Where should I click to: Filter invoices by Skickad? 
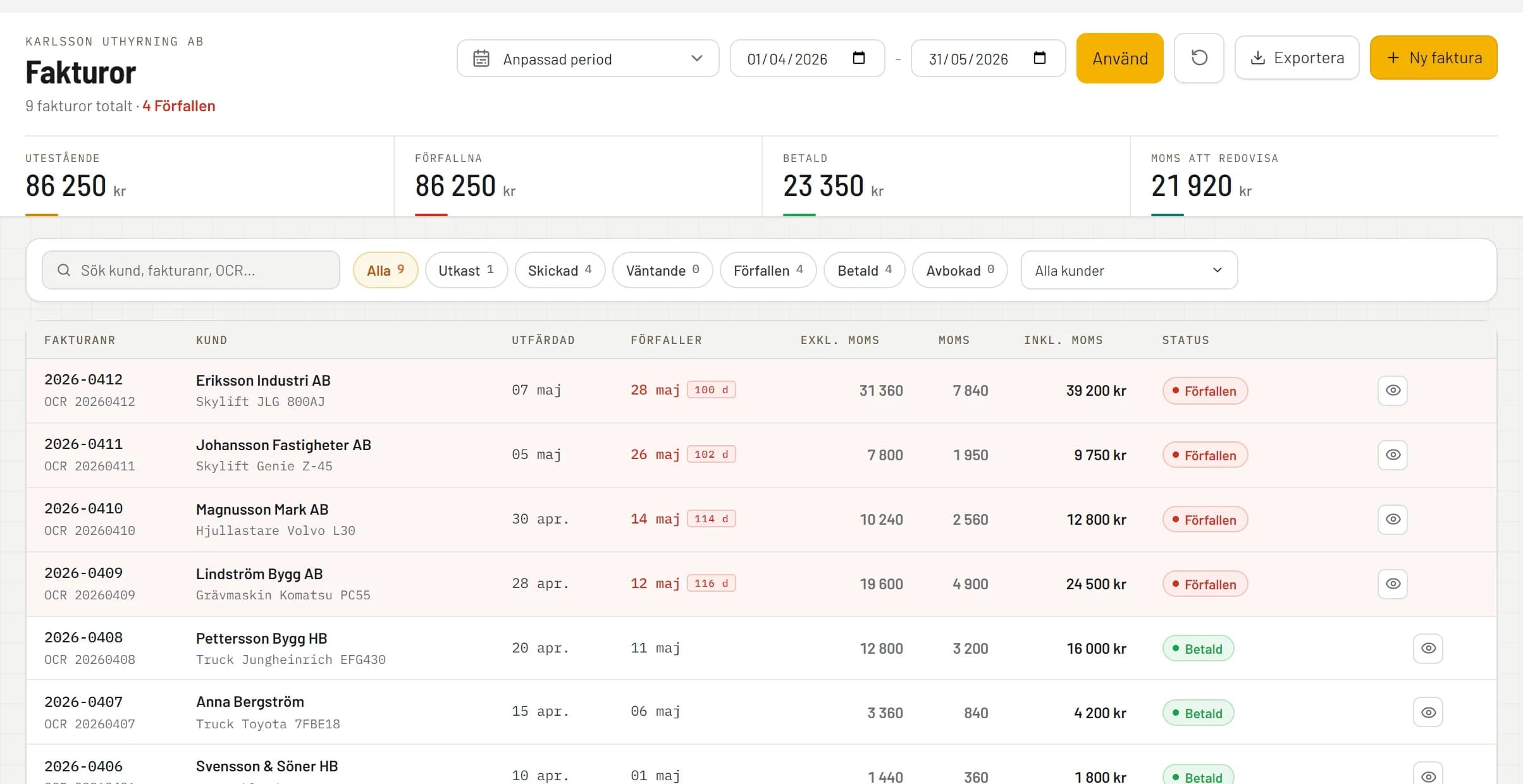coord(560,271)
